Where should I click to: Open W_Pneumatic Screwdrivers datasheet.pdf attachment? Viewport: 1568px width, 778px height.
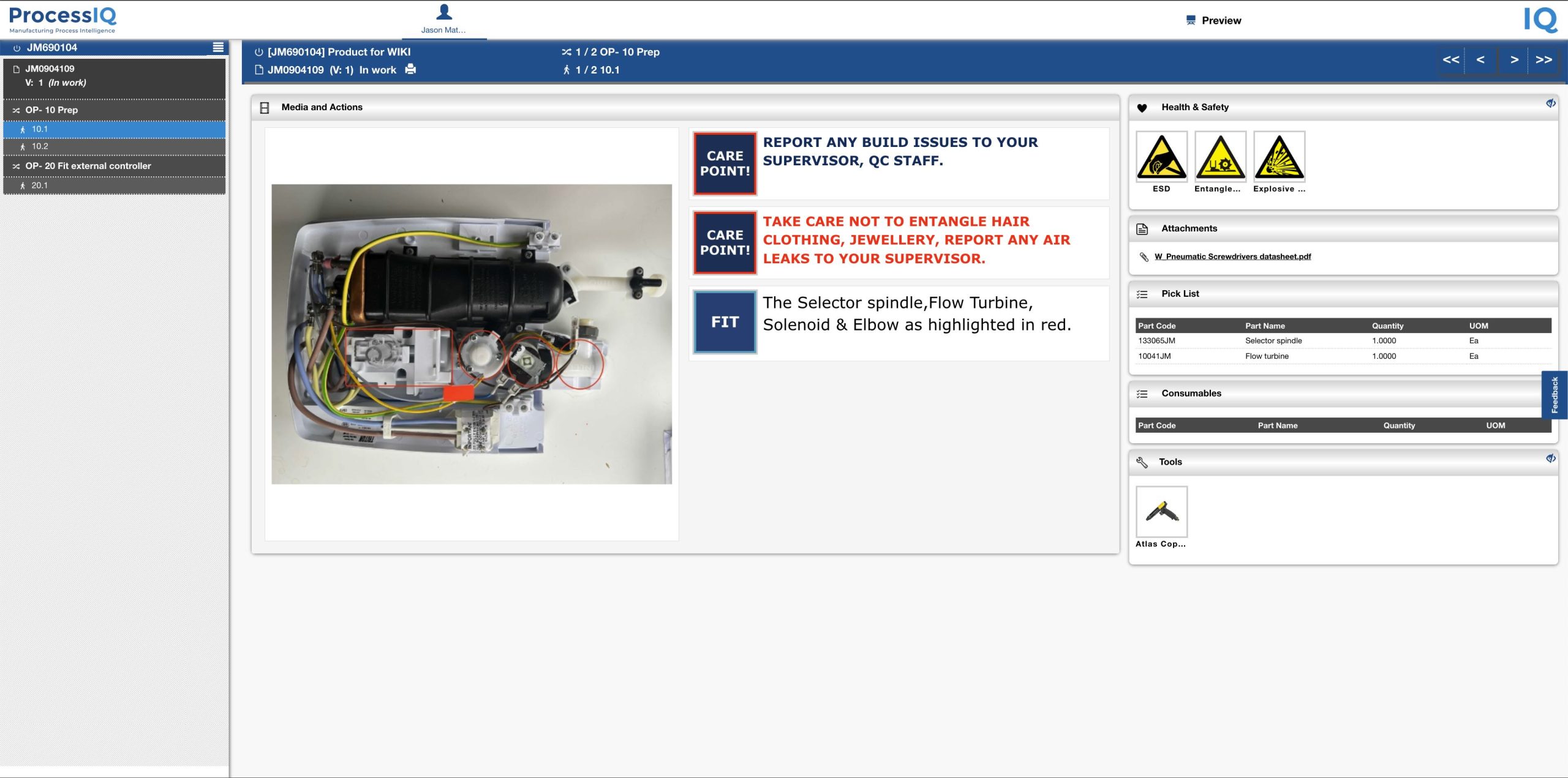coord(1232,256)
